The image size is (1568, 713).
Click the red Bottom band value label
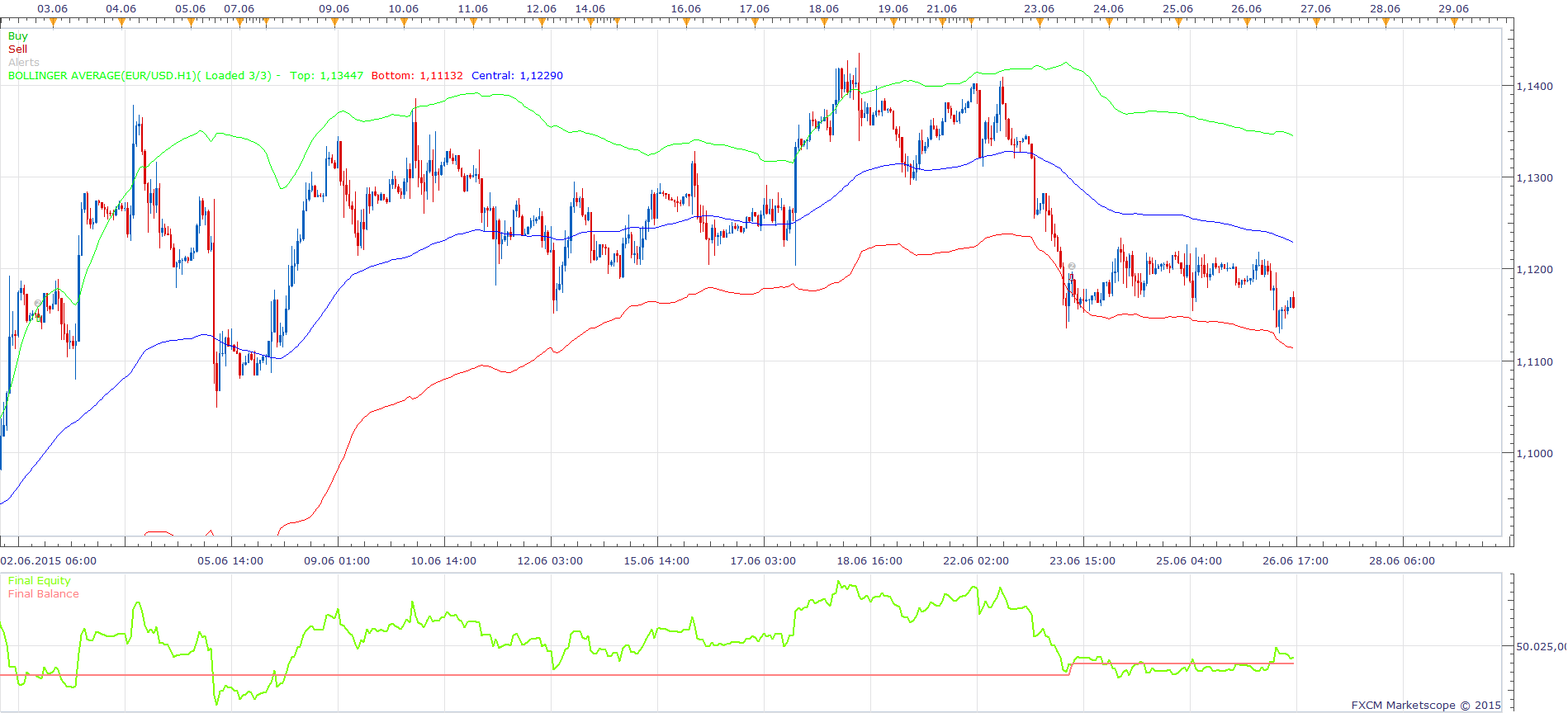pos(417,76)
